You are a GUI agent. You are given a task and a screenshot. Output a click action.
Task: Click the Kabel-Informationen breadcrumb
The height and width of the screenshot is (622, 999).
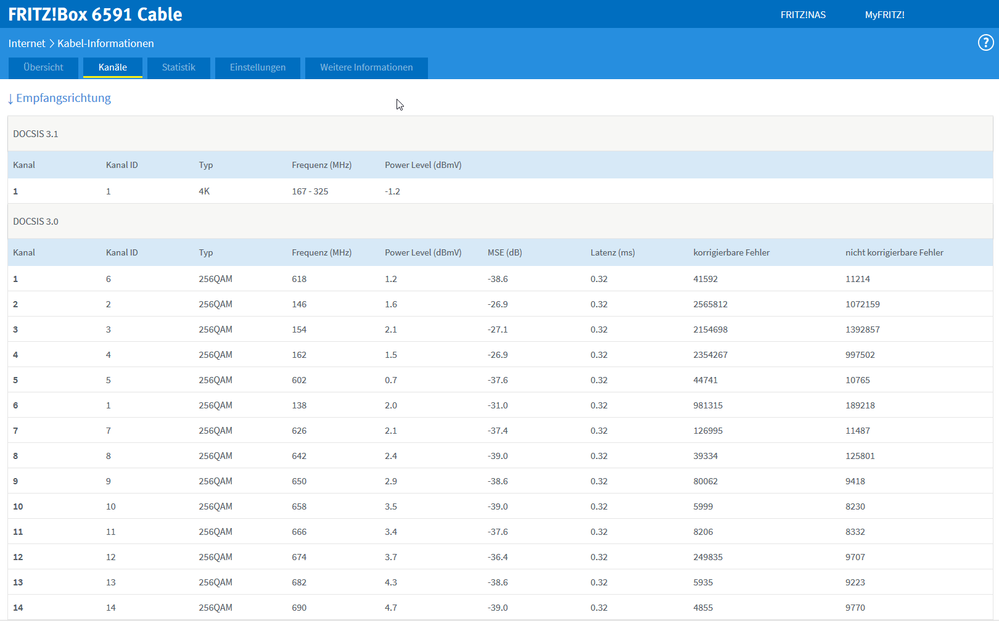click(105, 44)
